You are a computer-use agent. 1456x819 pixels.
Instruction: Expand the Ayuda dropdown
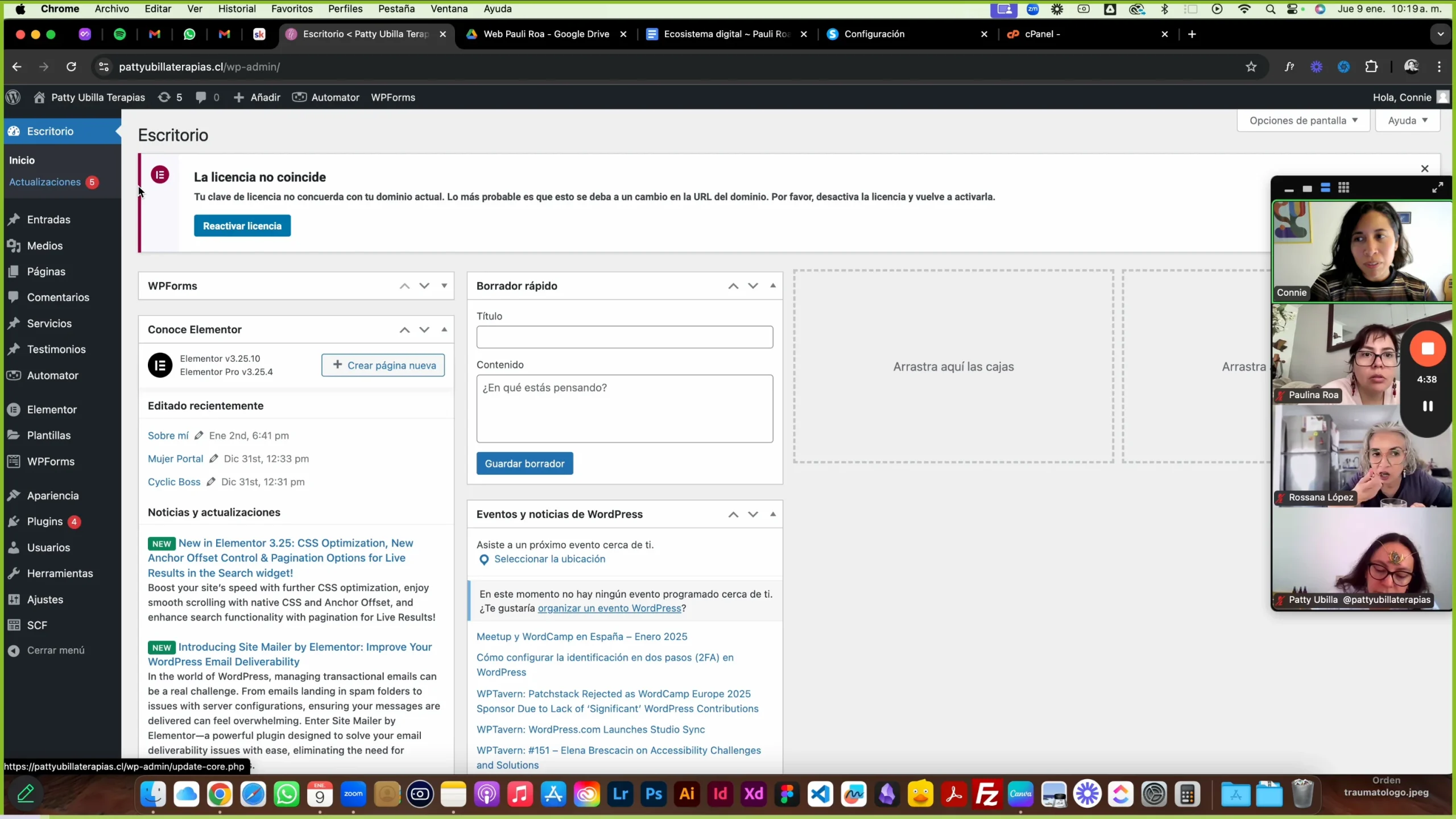click(1408, 121)
